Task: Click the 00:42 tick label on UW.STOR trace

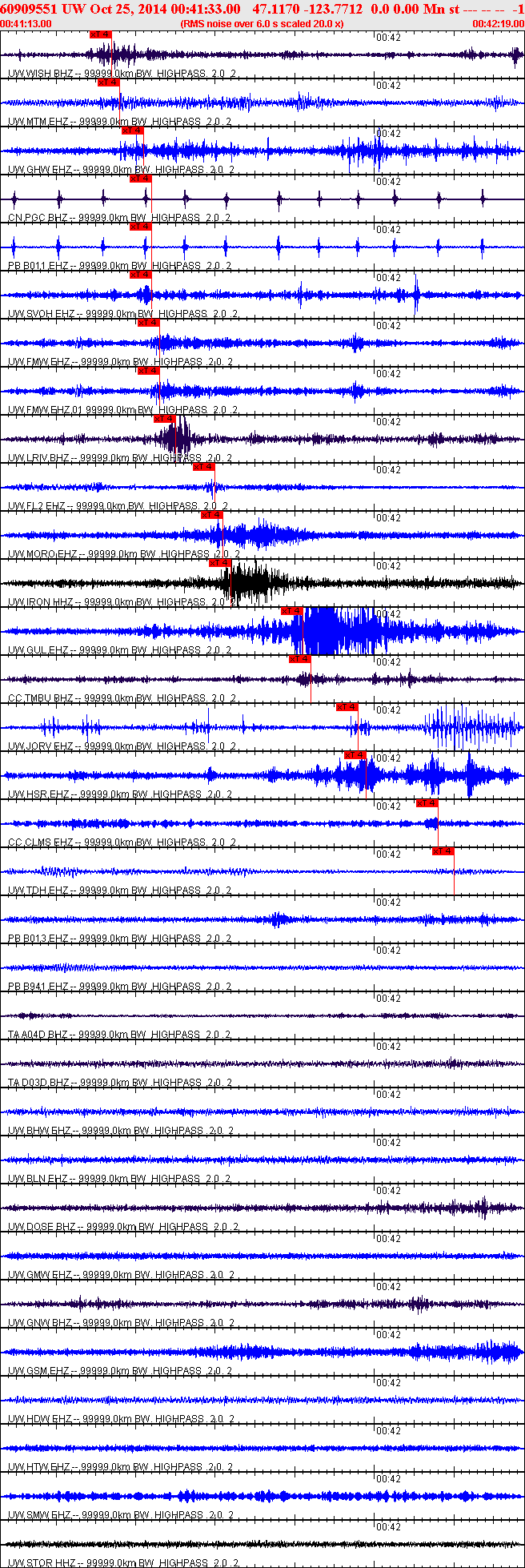Action: coord(388,1526)
